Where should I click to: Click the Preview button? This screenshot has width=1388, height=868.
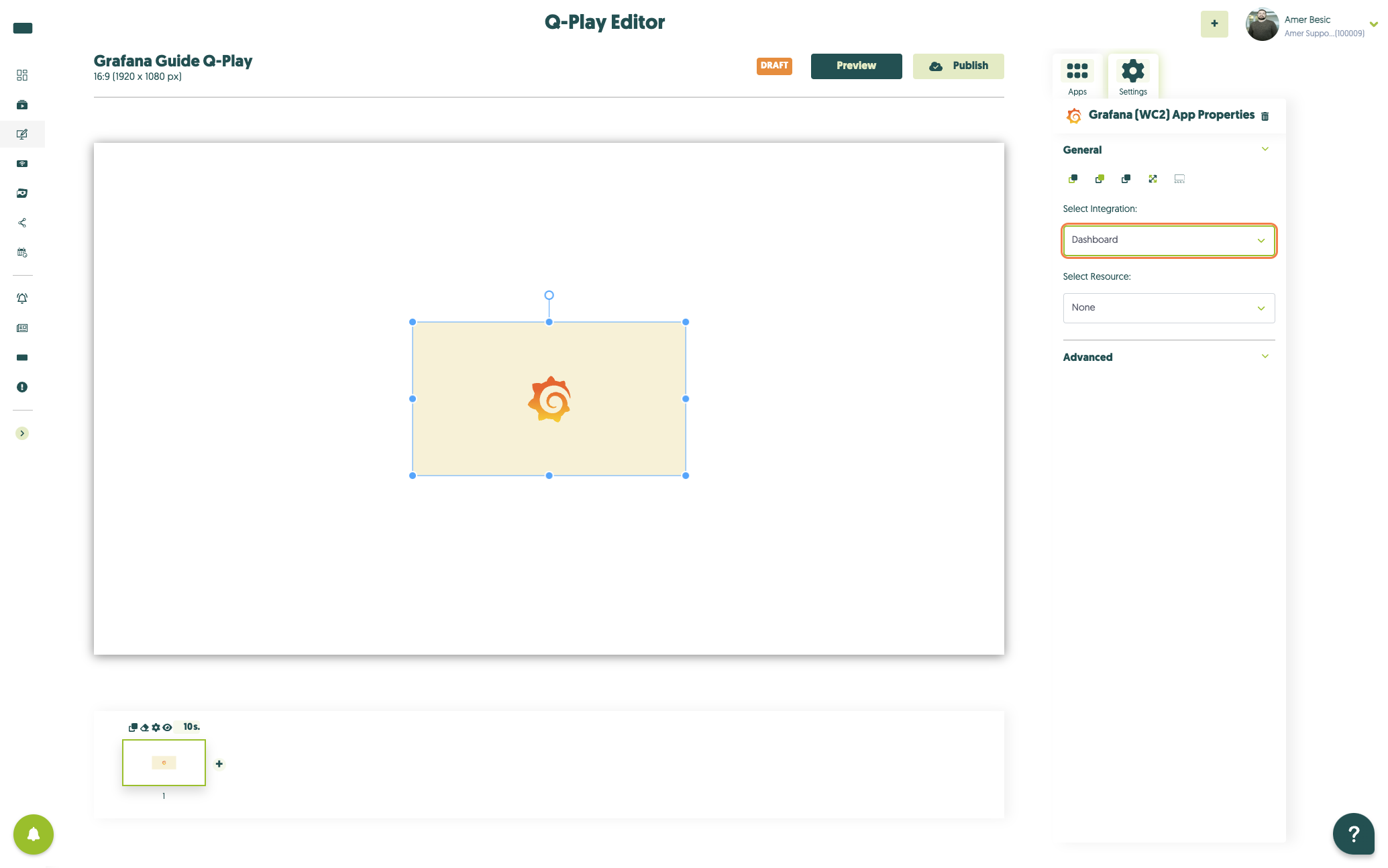point(857,66)
